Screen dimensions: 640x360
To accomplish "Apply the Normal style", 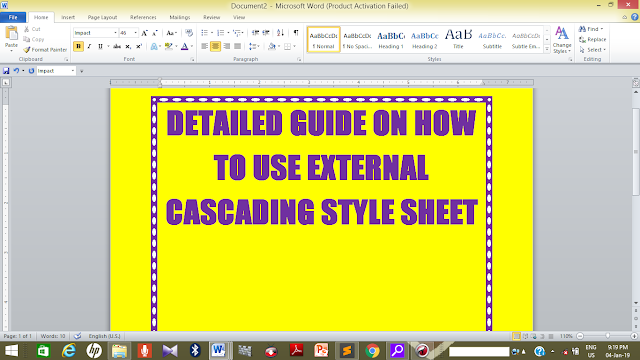I will pos(323,40).
